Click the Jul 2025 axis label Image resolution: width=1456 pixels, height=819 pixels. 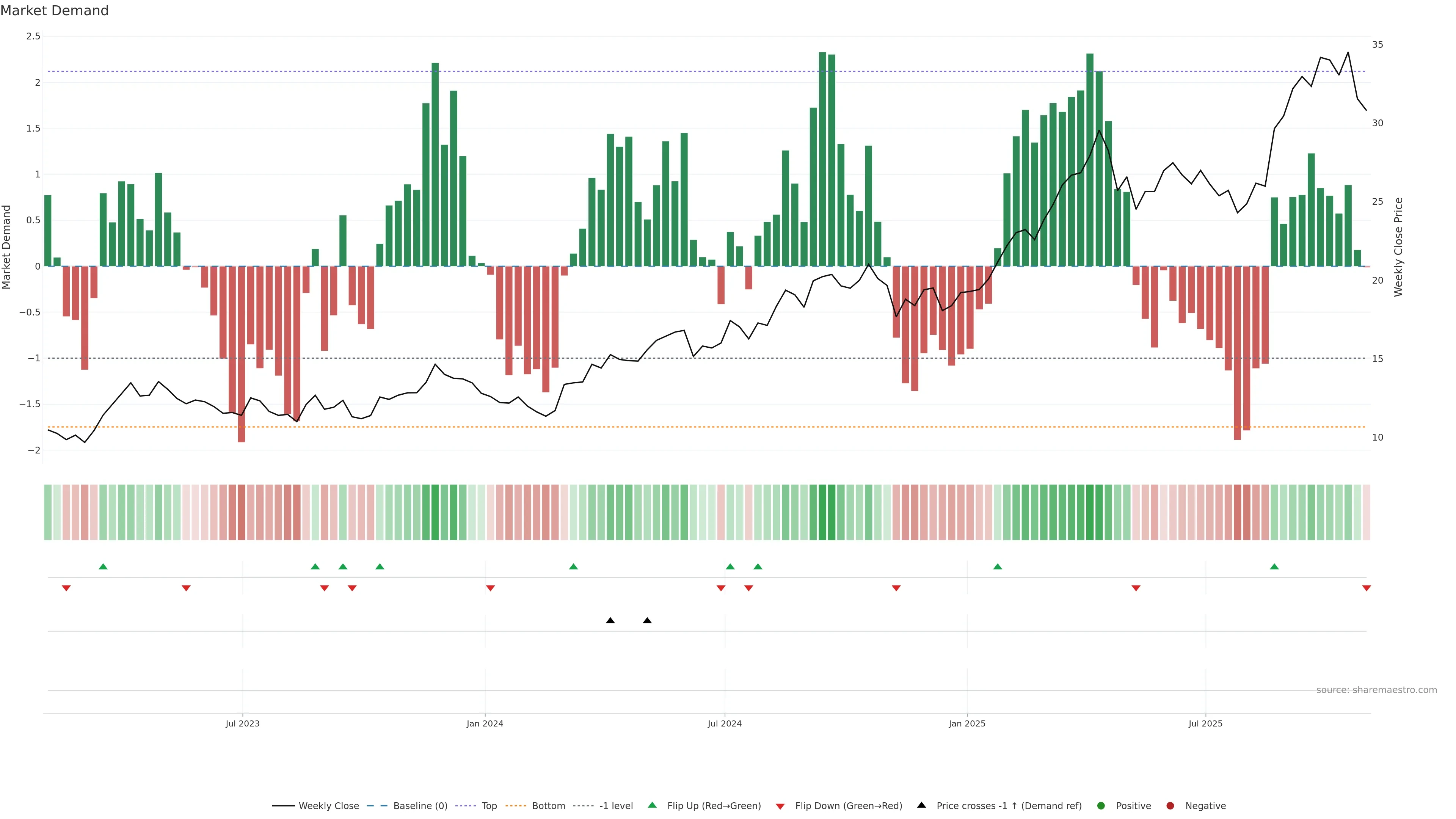(x=1205, y=723)
